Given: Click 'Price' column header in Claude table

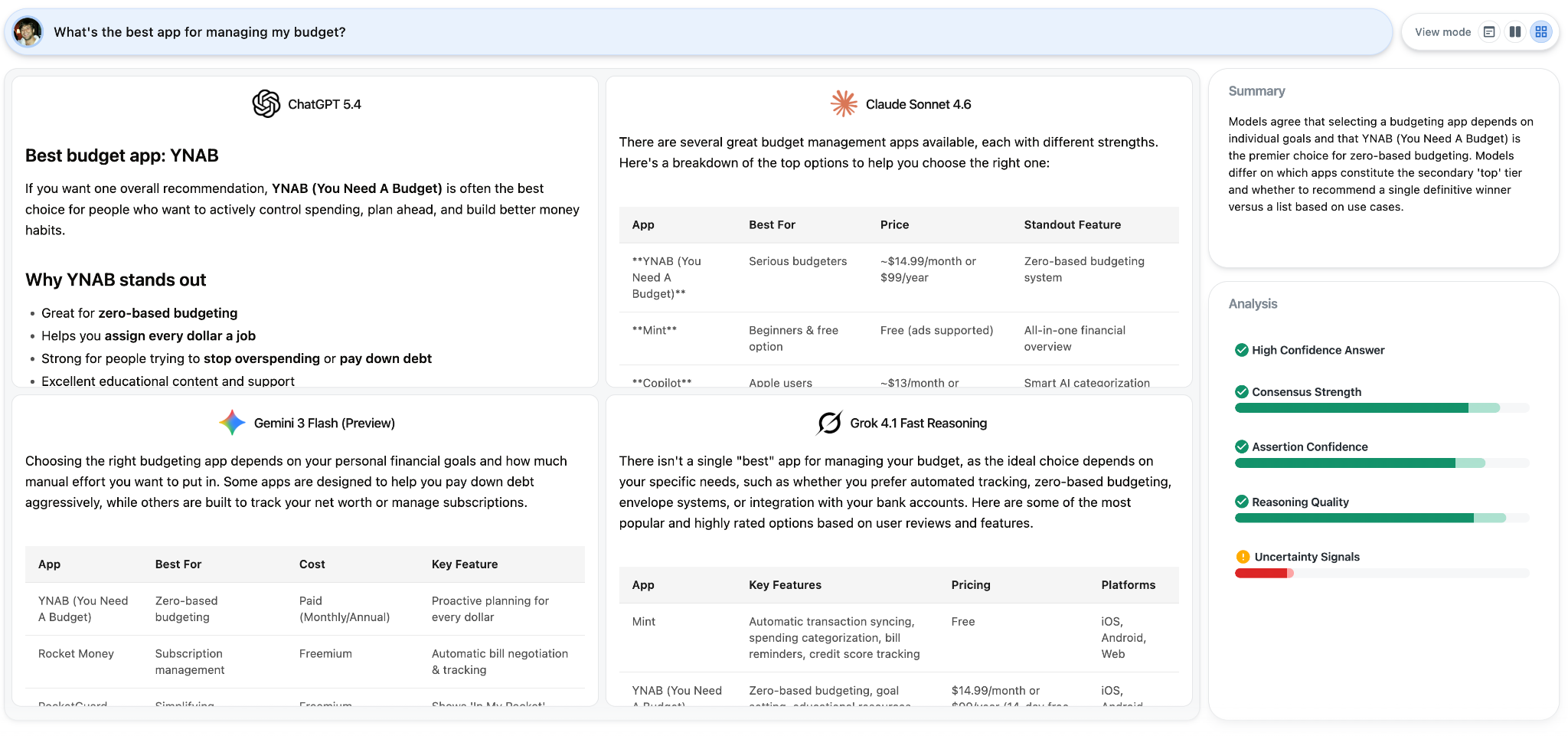Looking at the screenshot, I should click(x=894, y=224).
